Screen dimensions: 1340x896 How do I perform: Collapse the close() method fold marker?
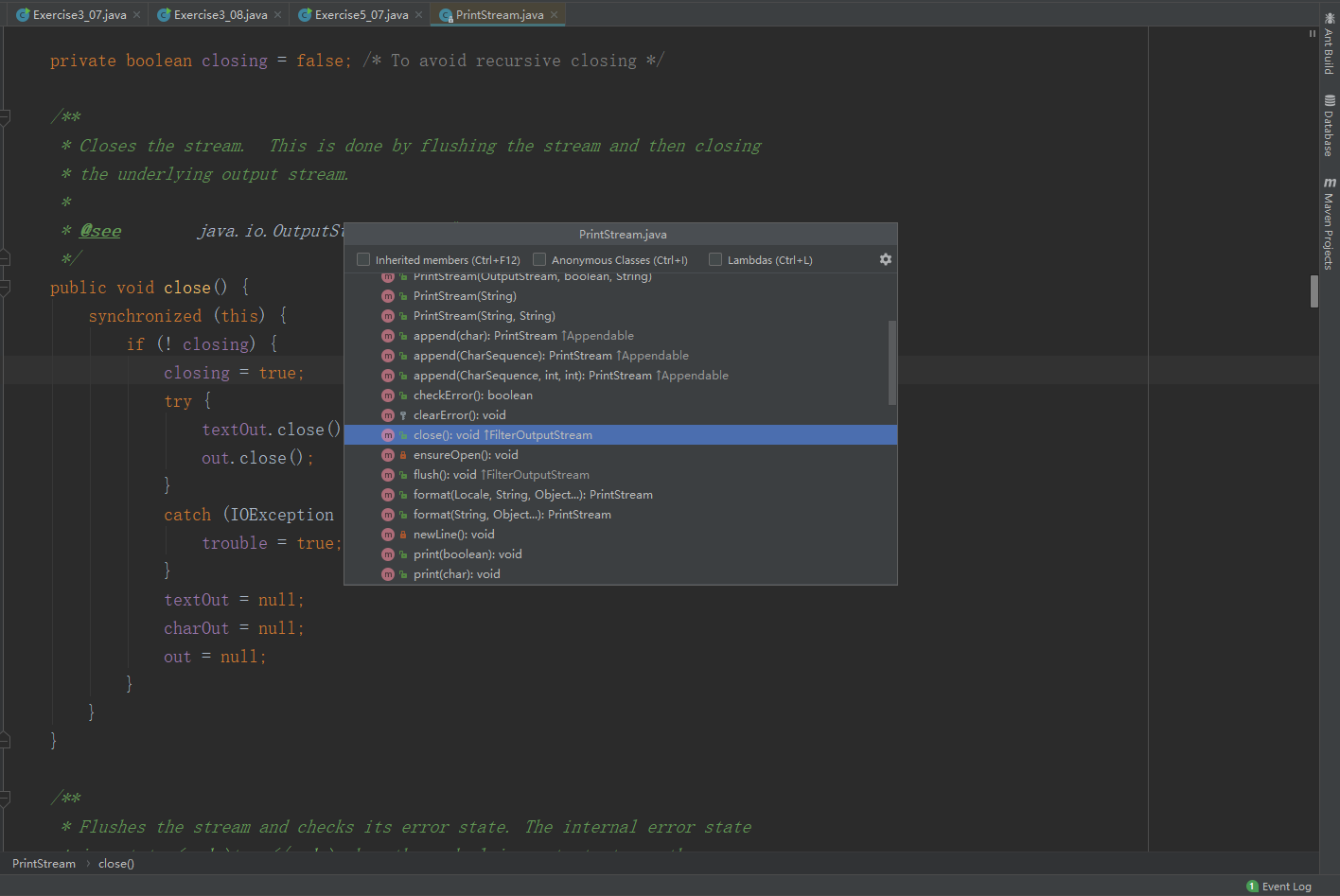[5, 288]
